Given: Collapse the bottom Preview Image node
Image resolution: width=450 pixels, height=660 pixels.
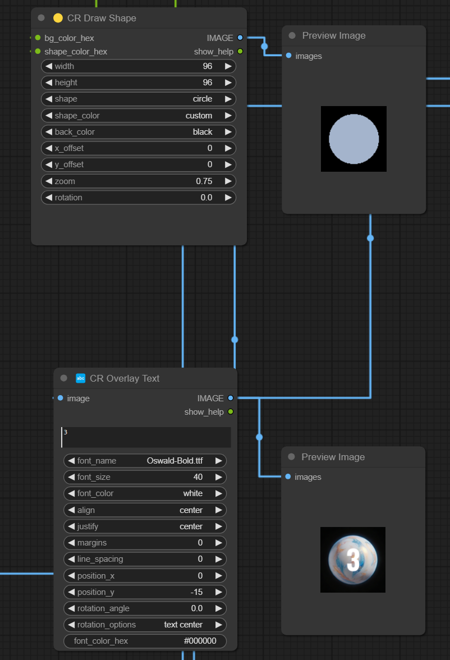Looking at the screenshot, I should (291, 457).
